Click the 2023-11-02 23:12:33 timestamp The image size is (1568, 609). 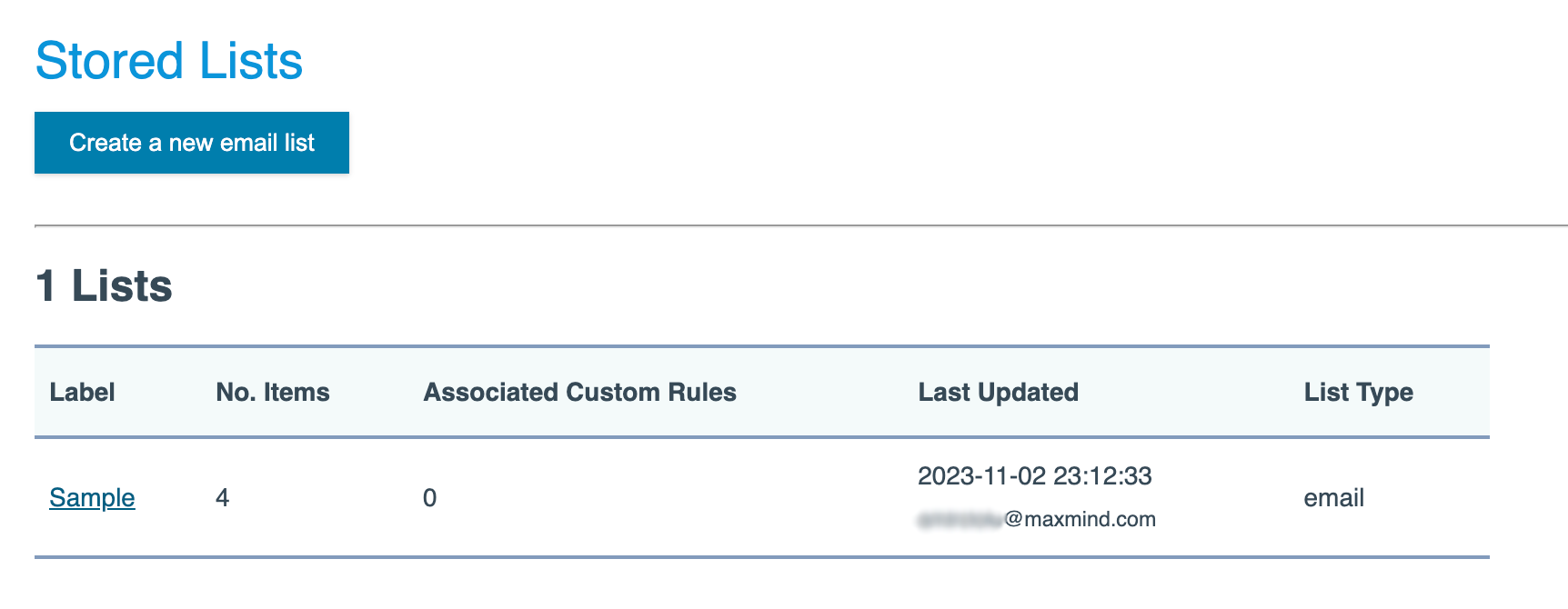click(x=1034, y=475)
